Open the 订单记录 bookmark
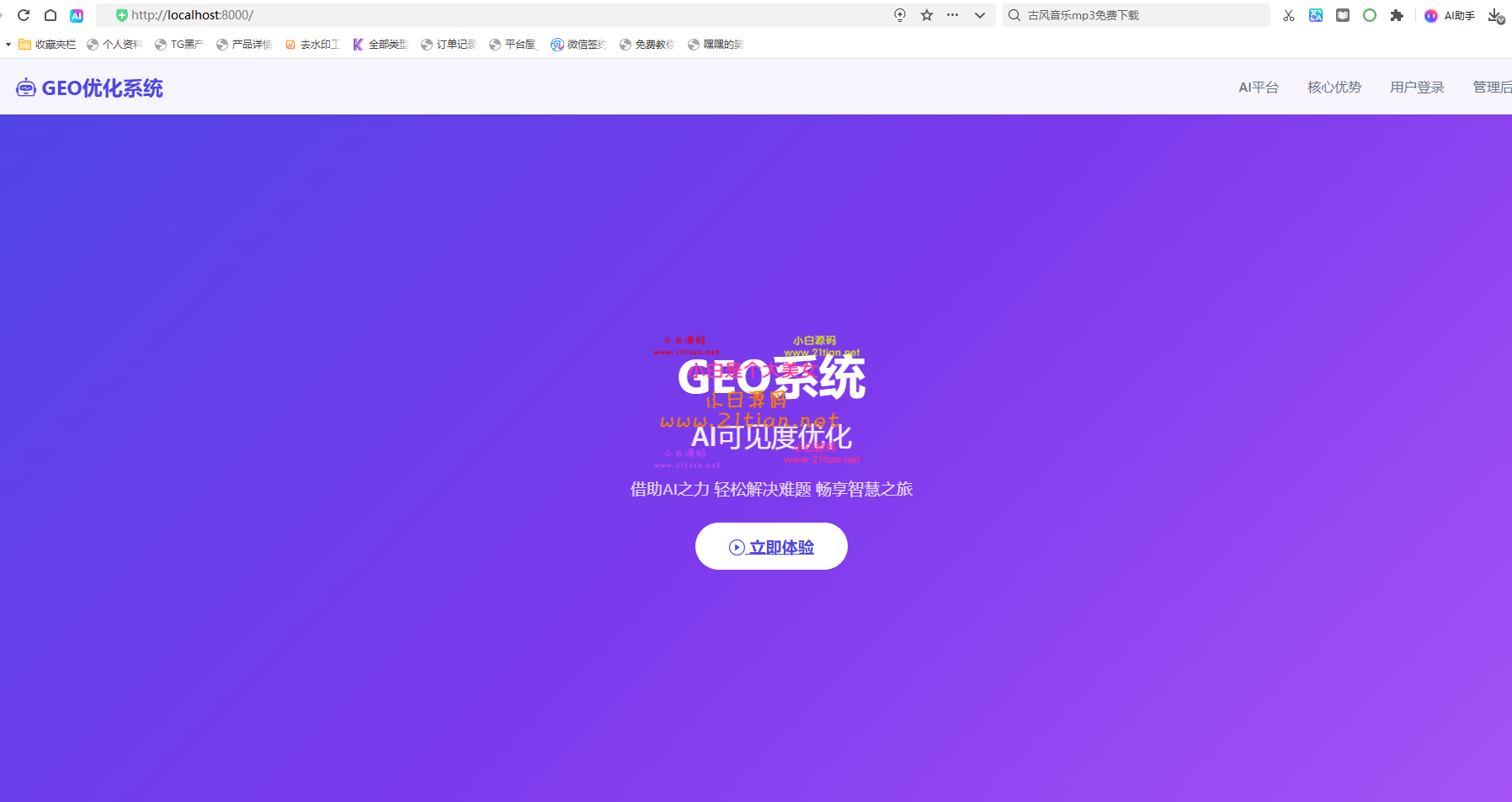 tap(449, 45)
